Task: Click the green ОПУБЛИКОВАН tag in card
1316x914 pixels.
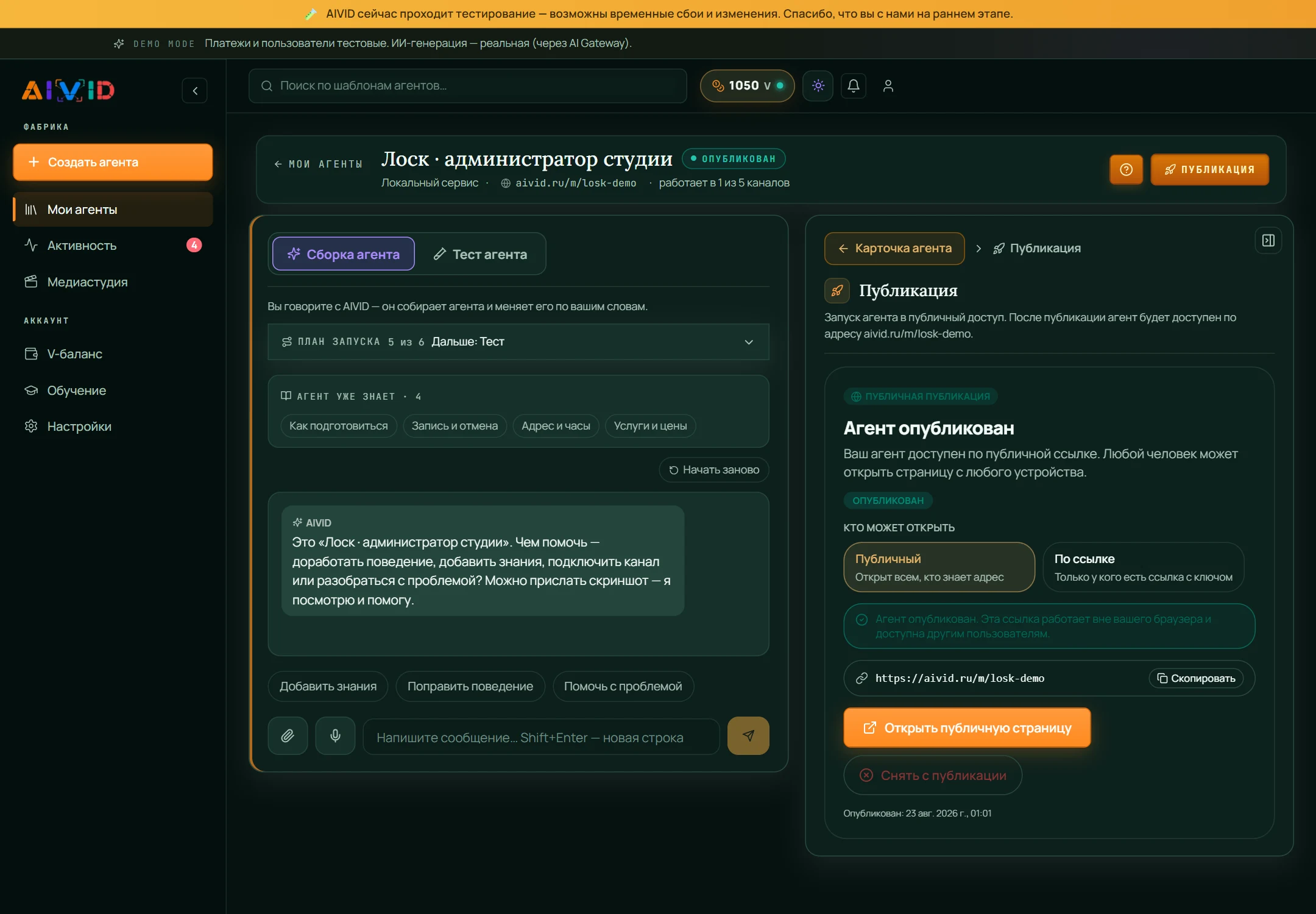Action: click(888, 501)
